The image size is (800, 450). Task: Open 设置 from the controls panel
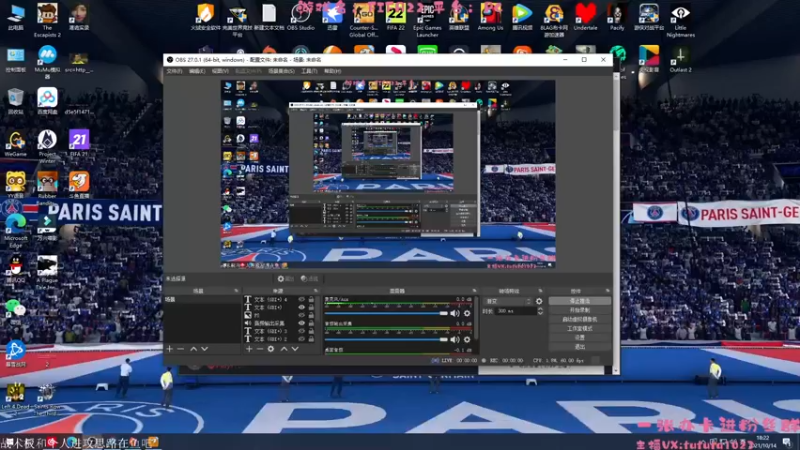tap(580, 338)
